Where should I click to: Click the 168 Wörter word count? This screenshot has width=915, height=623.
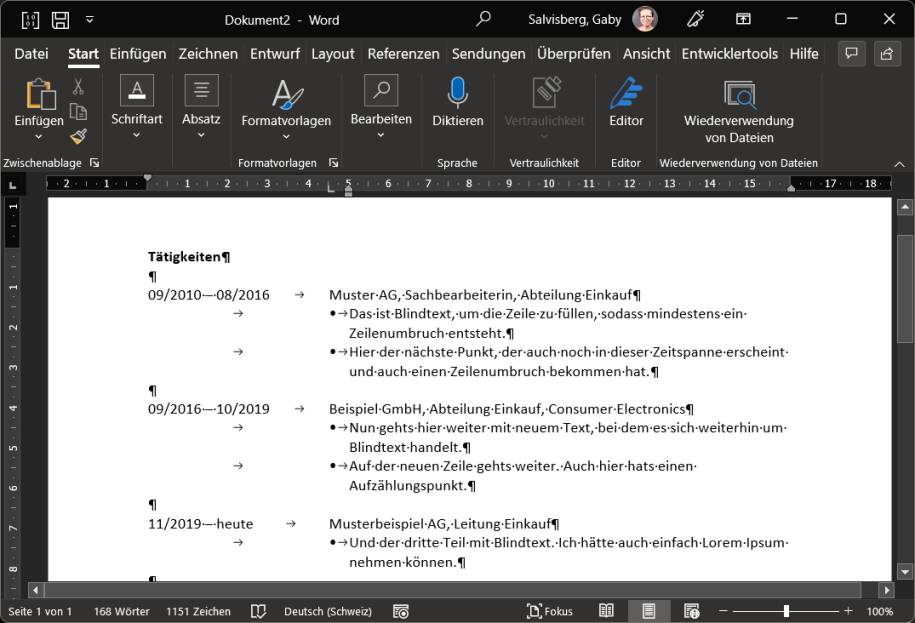click(x=121, y=611)
